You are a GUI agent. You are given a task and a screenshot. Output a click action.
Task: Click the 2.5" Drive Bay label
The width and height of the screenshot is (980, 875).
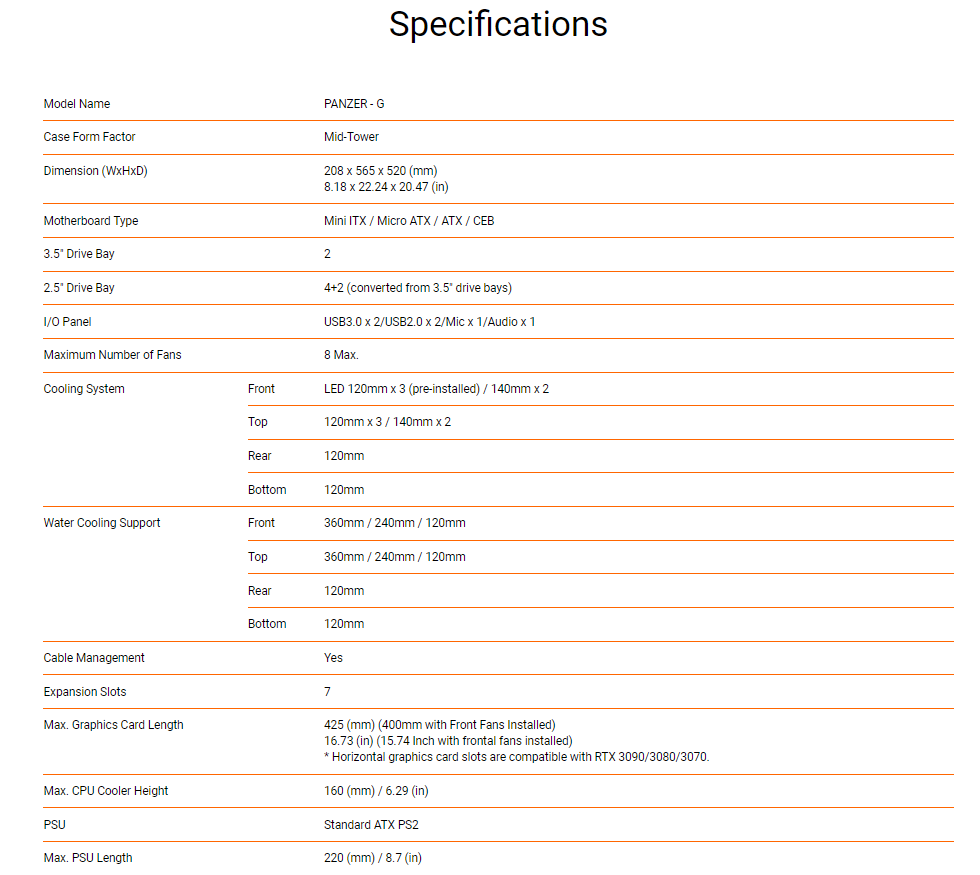[79, 288]
